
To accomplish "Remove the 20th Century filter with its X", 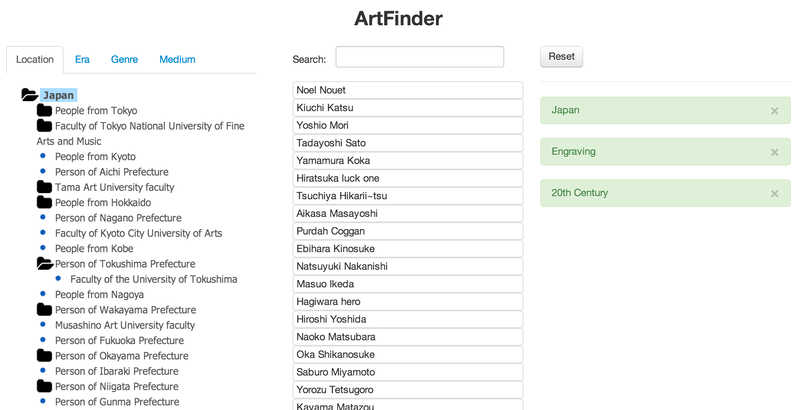I will (774, 193).
